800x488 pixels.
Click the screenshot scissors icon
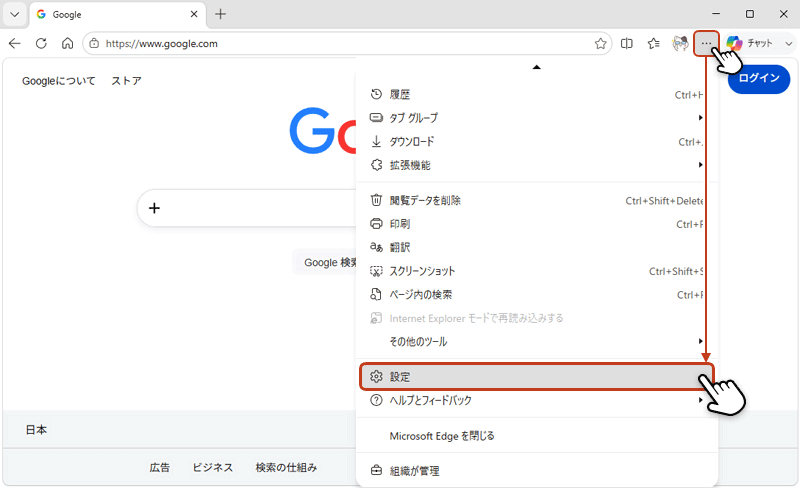click(376, 271)
